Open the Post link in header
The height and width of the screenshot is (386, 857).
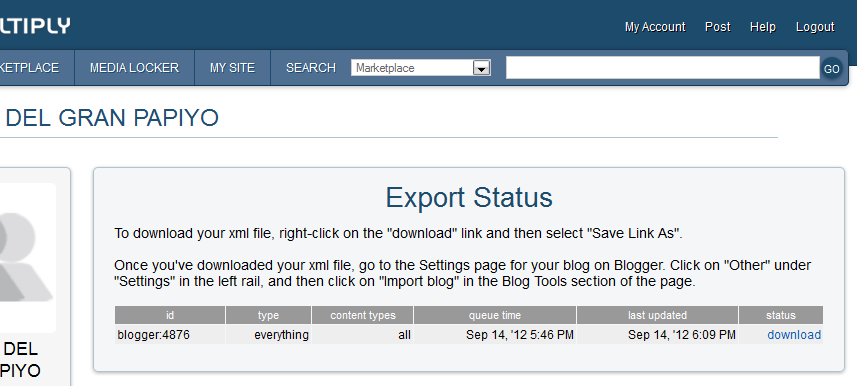click(x=718, y=27)
